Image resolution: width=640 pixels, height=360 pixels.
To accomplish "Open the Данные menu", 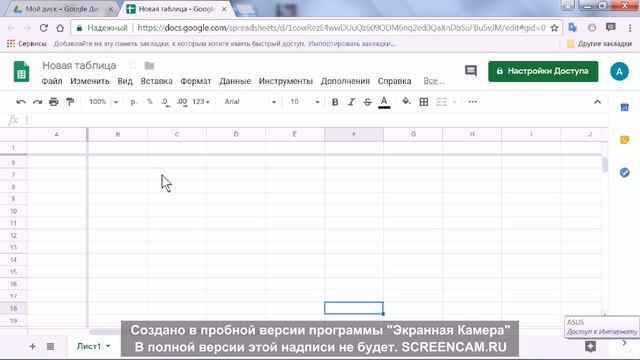I will click(x=235, y=81).
